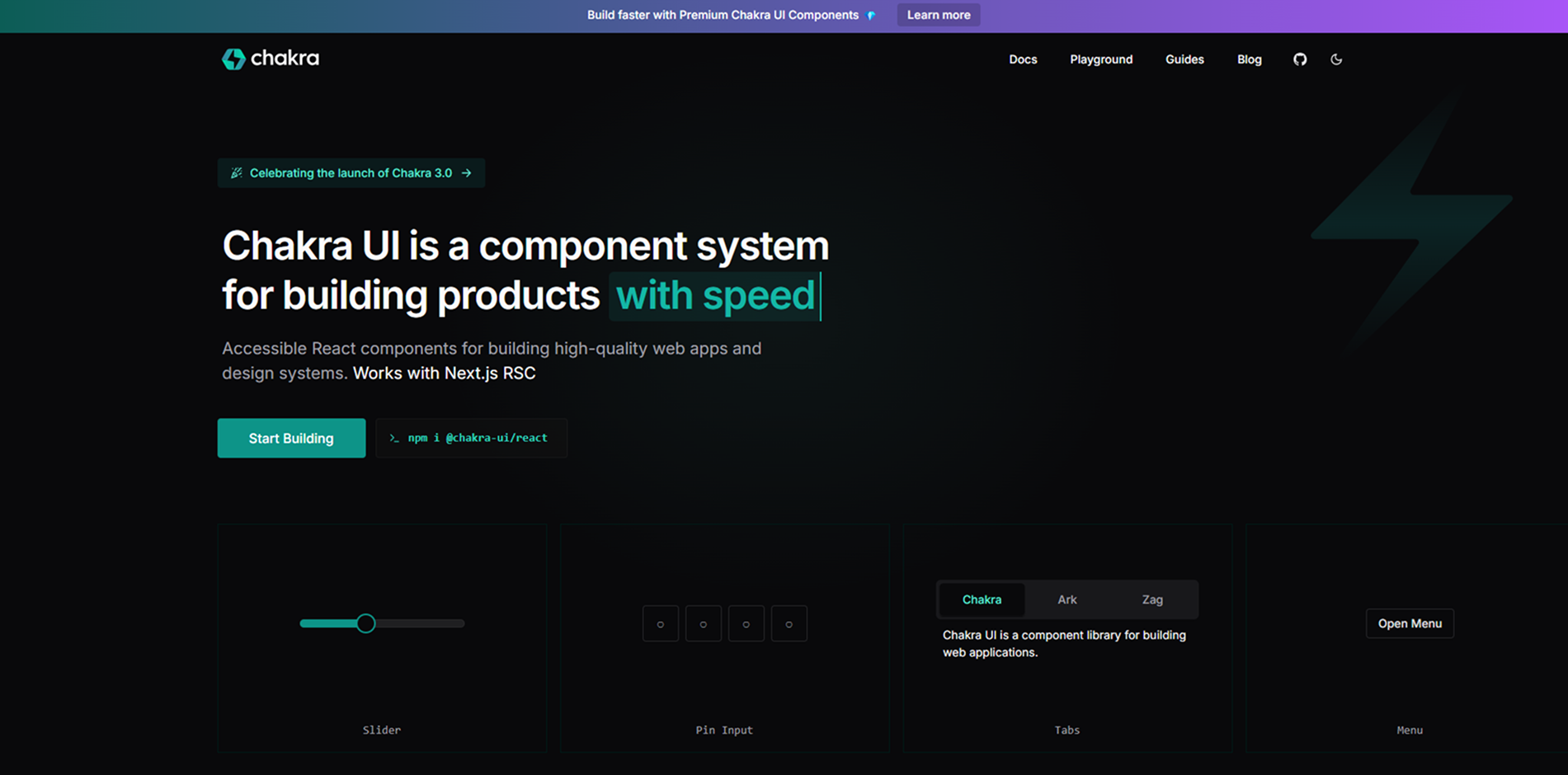Click the first Pin Input box
The height and width of the screenshot is (775, 1568).
tap(661, 623)
